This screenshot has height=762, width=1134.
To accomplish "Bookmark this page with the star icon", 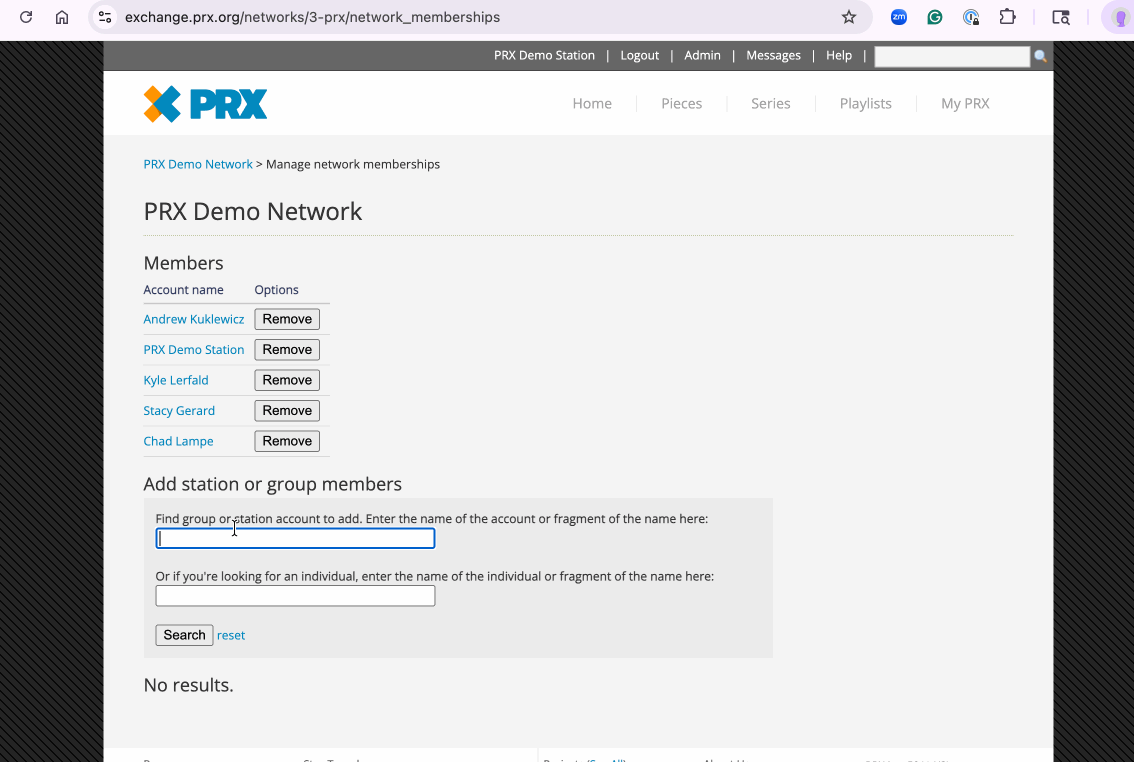I will point(849,17).
